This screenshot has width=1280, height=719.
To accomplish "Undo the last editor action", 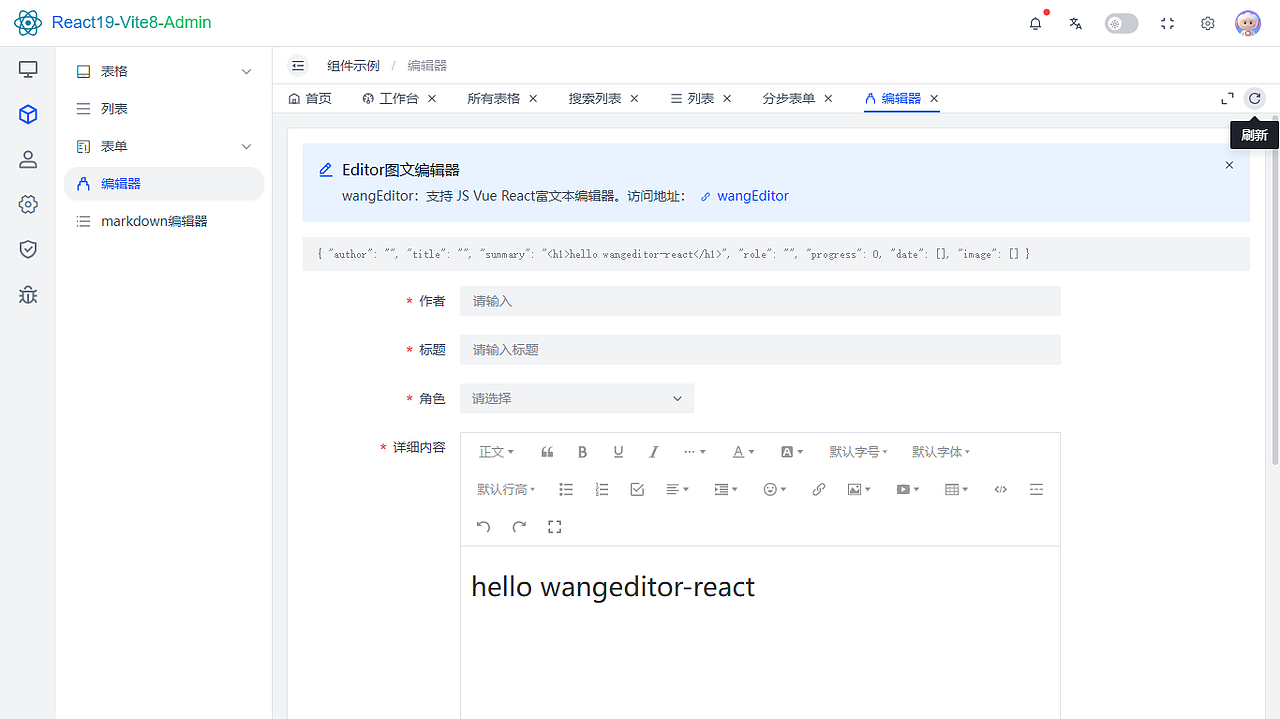I will [x=483, y=526].
